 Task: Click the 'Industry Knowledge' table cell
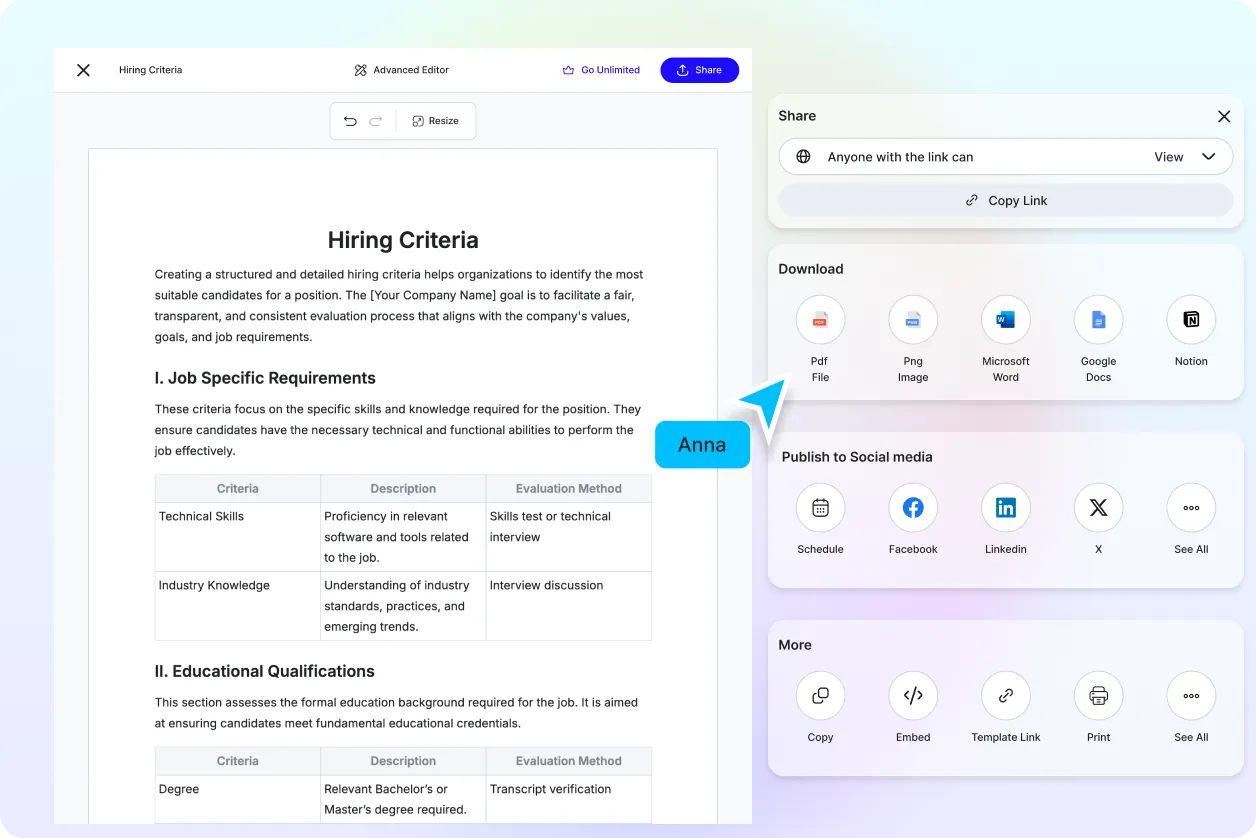click(238, 606)
